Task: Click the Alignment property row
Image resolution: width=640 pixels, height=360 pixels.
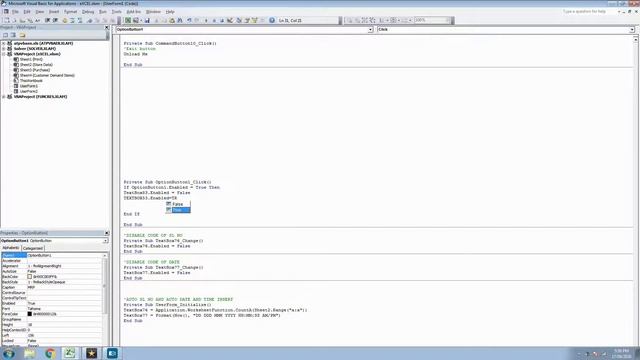Action: point(52,266)
